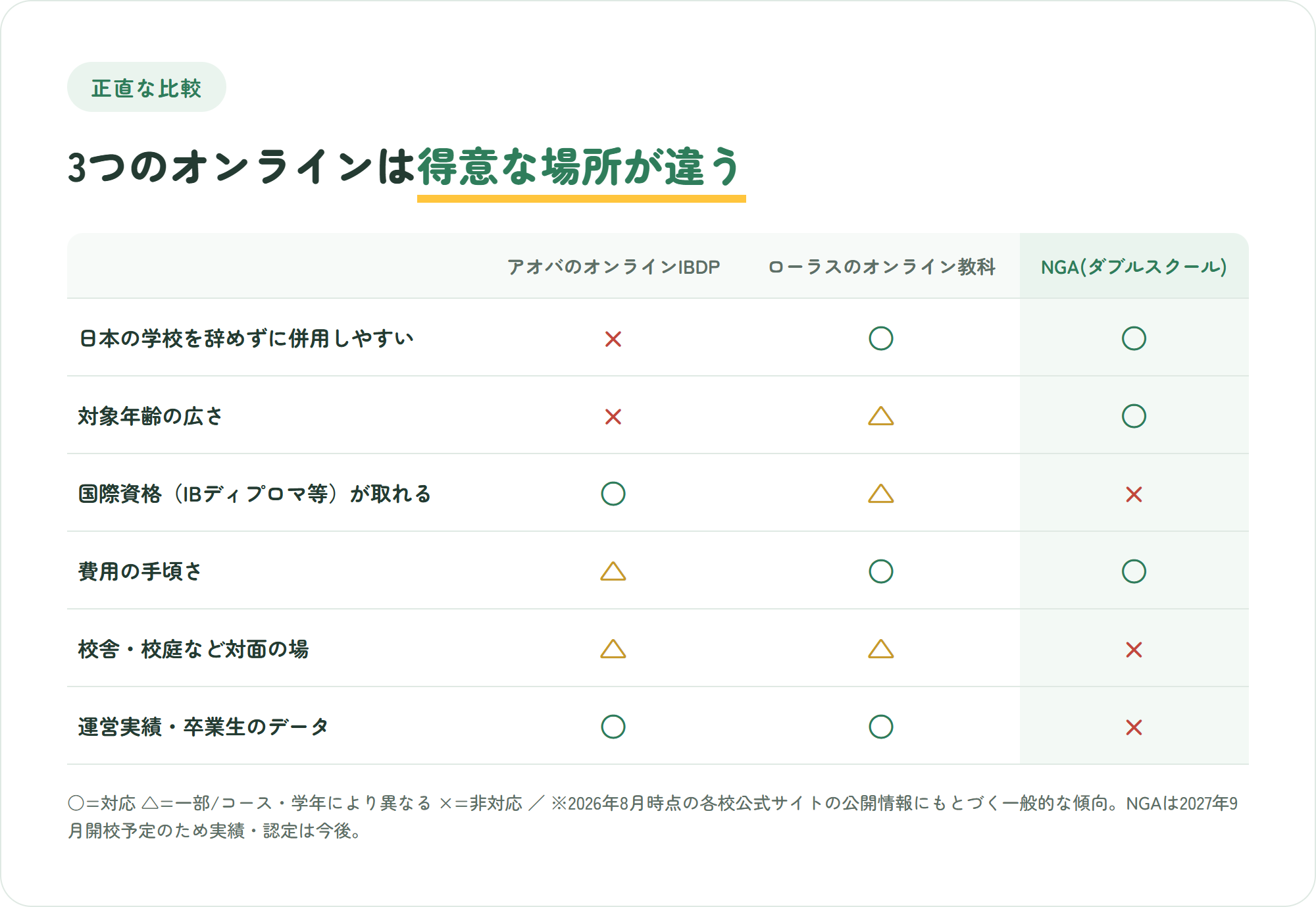Click the footnote legend starting ○=対応
The image size is (1316, 907).
point(653,817)
